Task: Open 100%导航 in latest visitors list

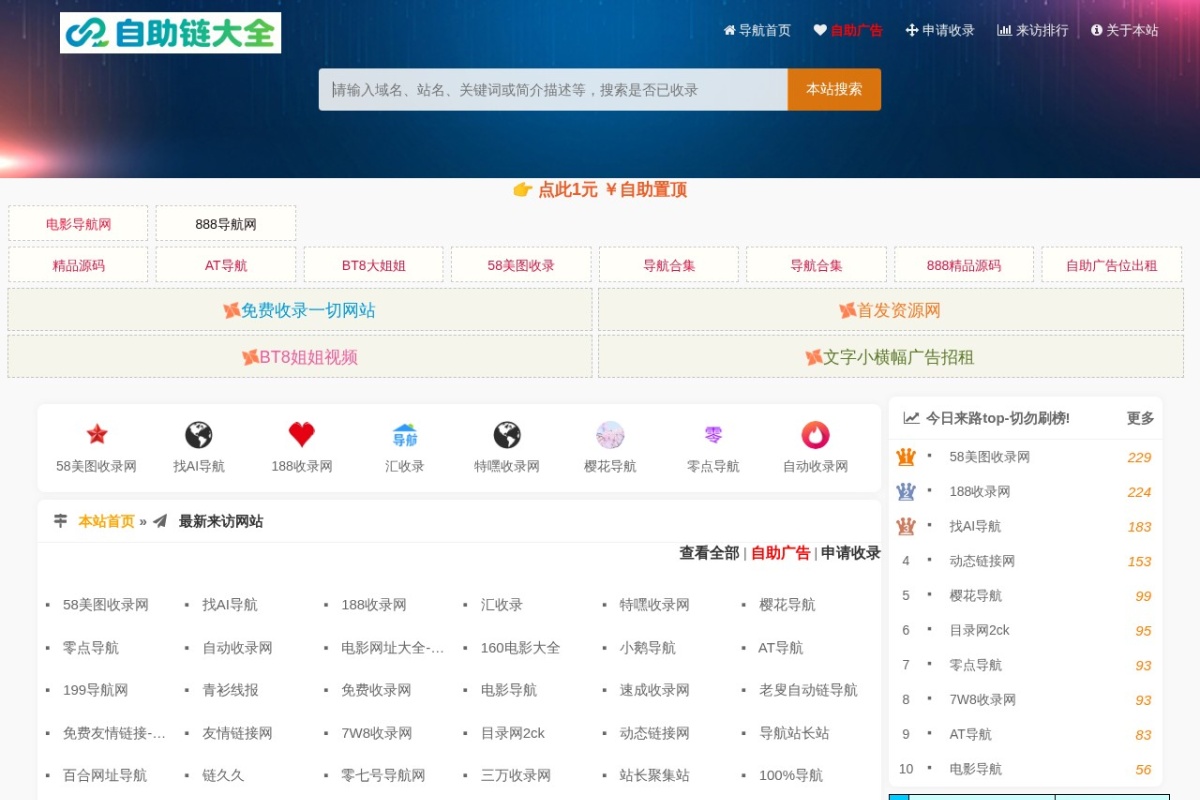Action: 791,775
